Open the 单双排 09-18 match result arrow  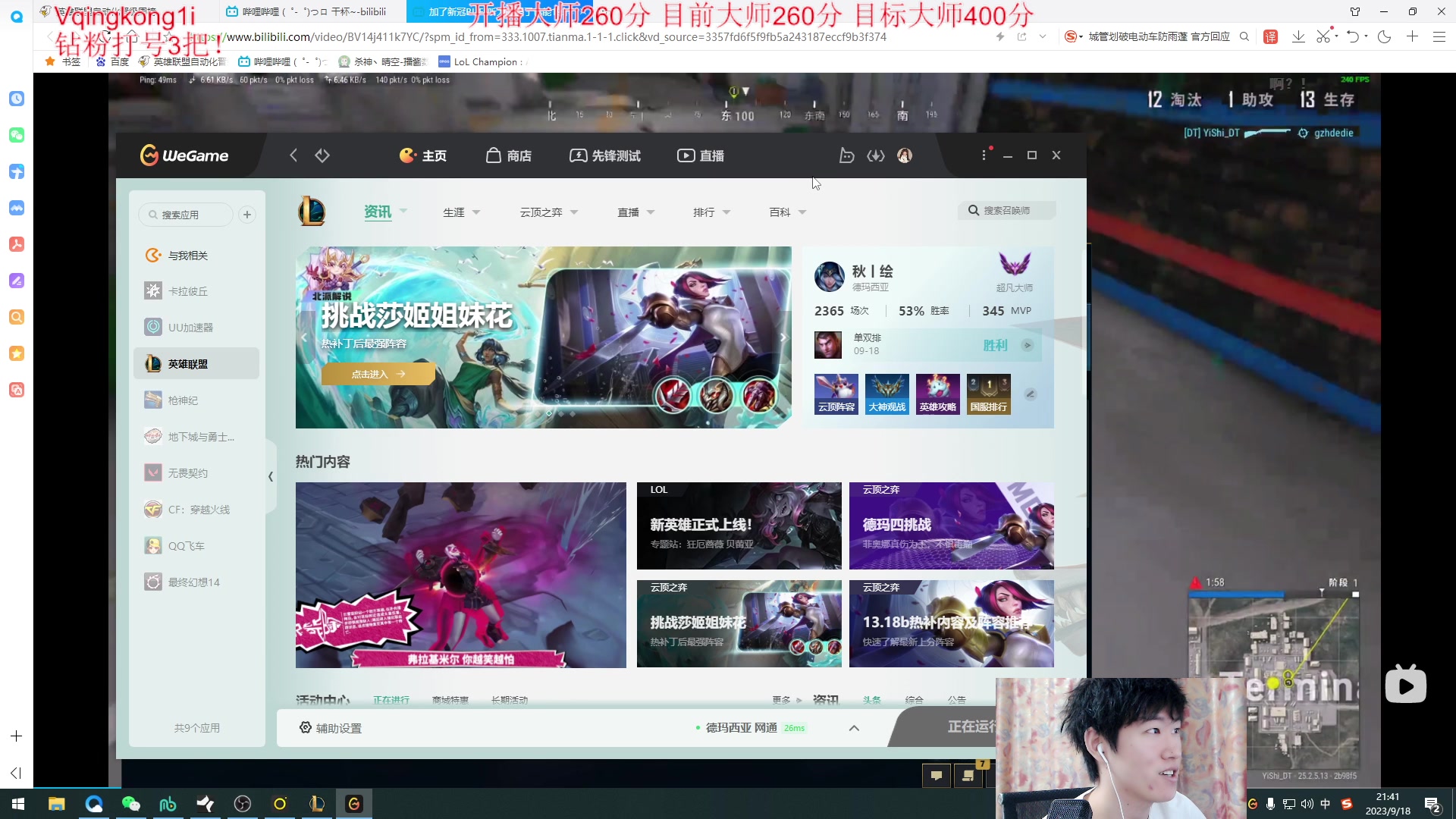pyautogui.click(x=1028, y=345)
